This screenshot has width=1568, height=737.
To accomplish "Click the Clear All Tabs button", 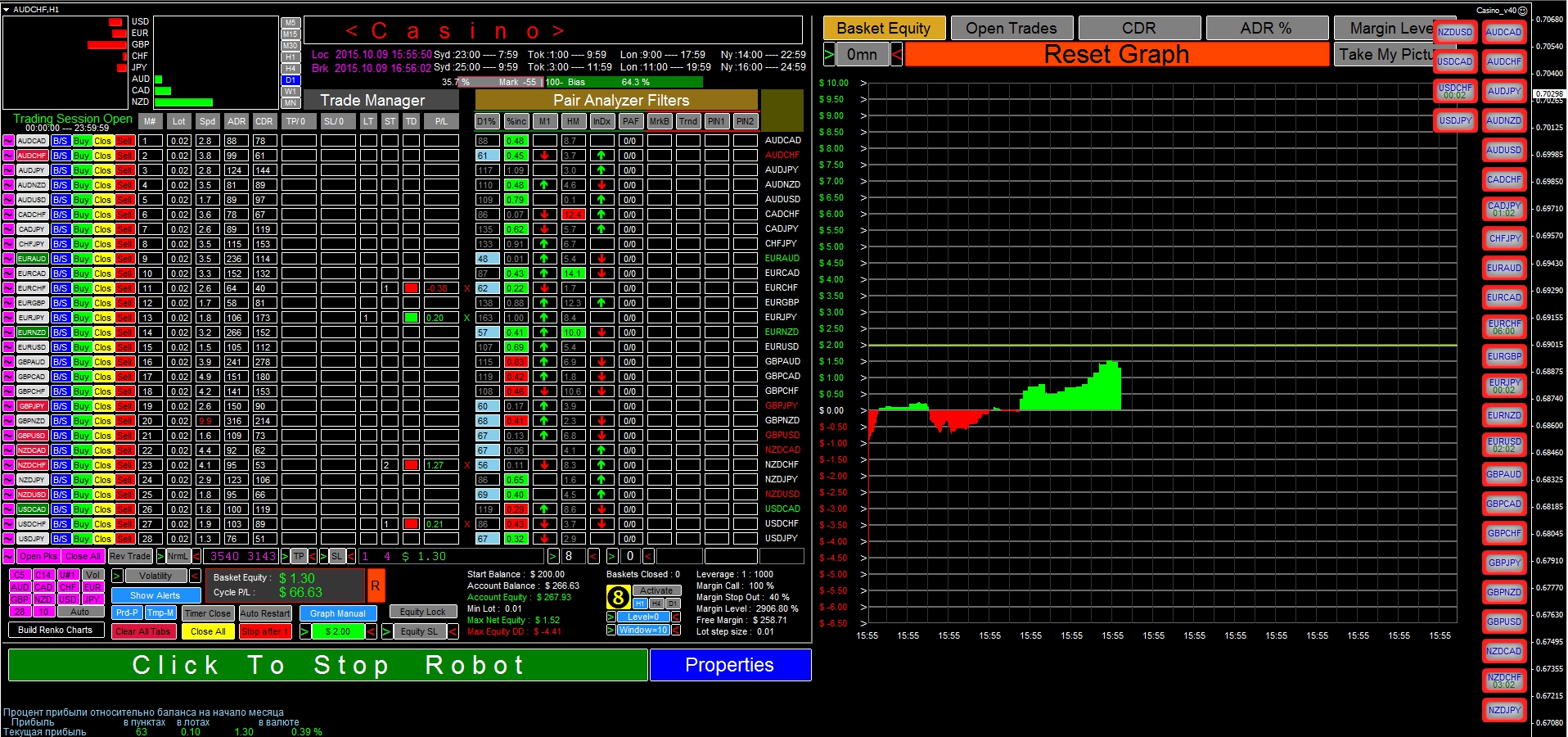I will [x=142, y=631].
